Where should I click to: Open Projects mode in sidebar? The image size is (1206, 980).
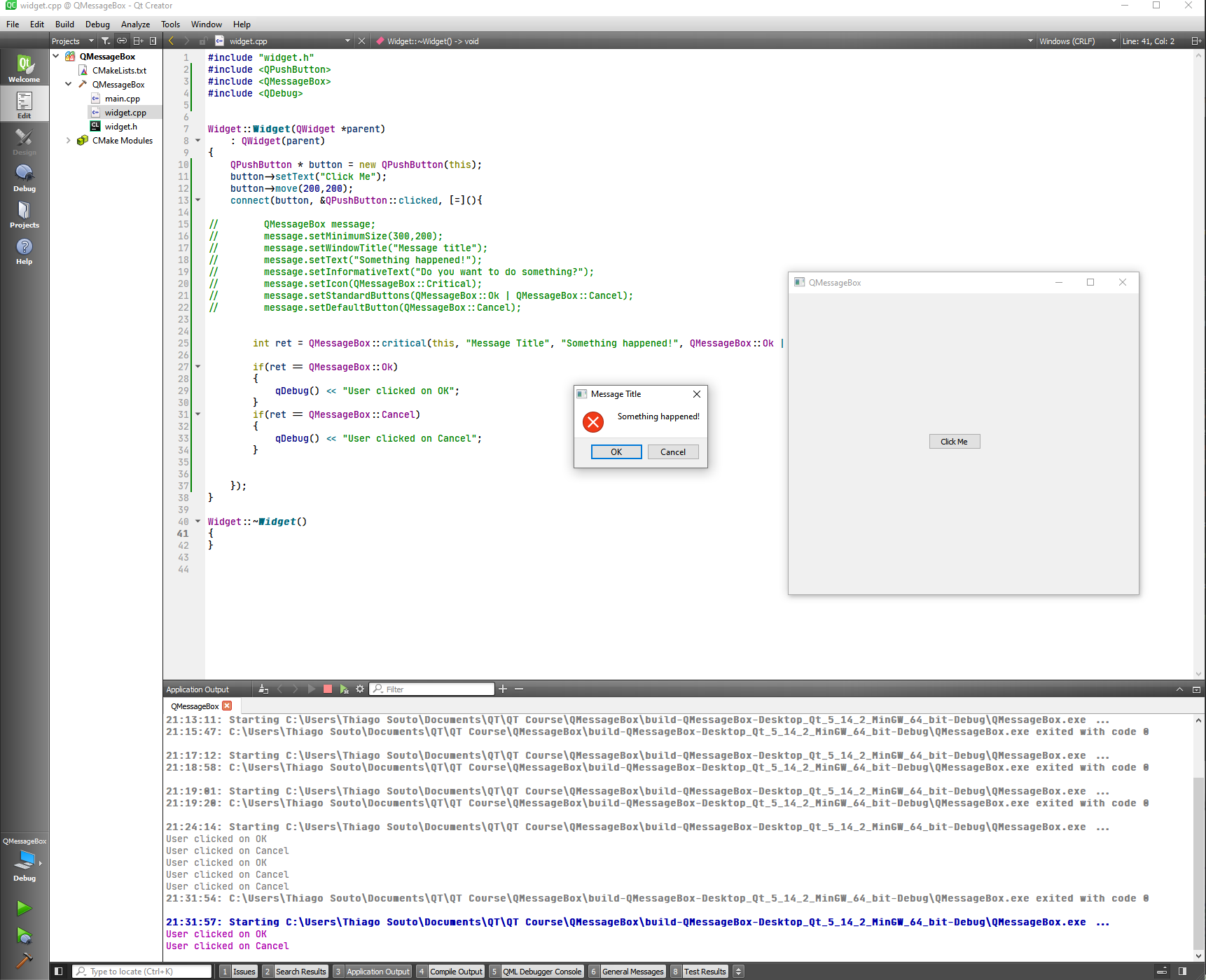25,213
